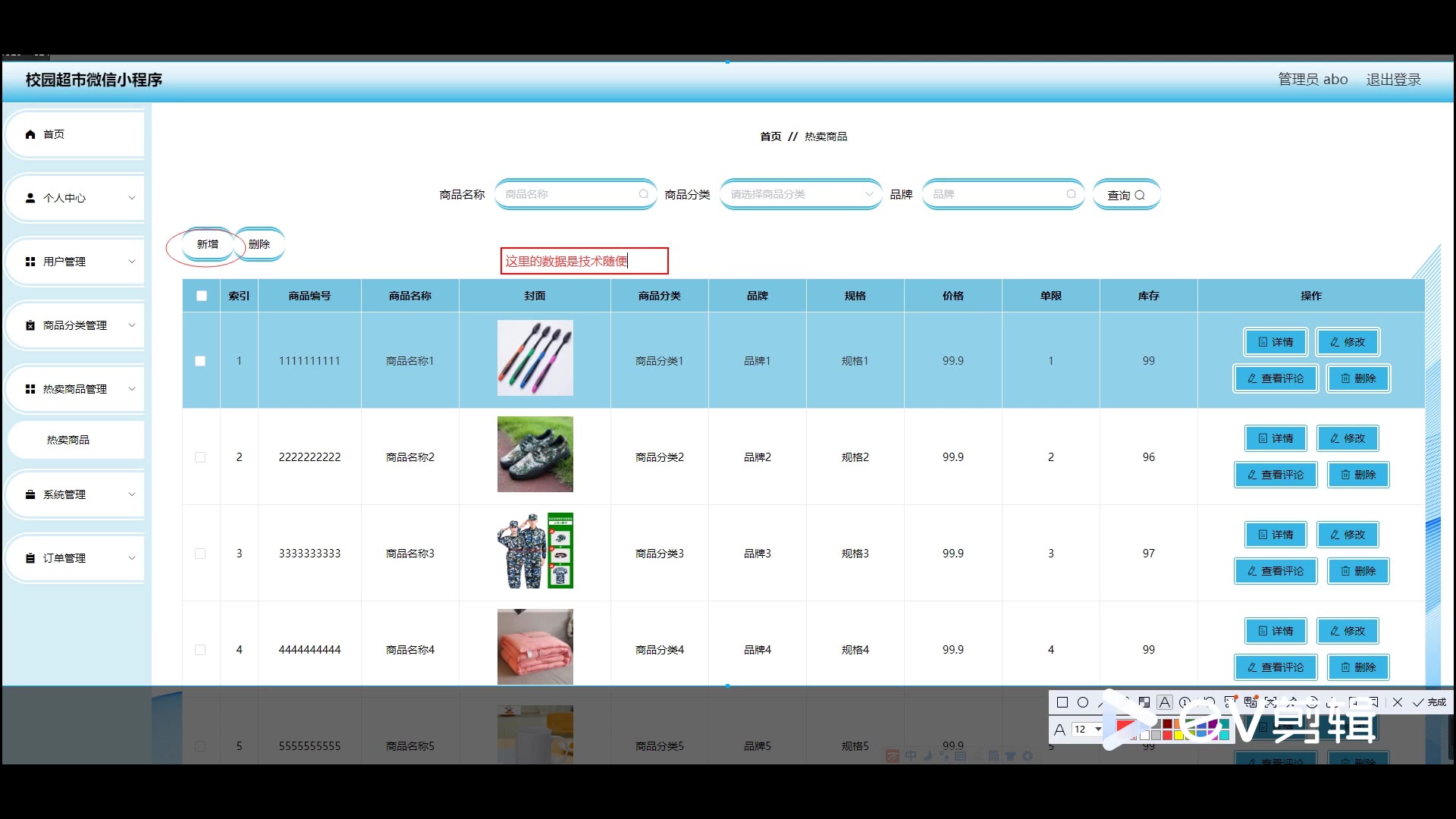Select the ellipse annotation tool
The image size is (1456, 819).
(x=1083, y=702)
